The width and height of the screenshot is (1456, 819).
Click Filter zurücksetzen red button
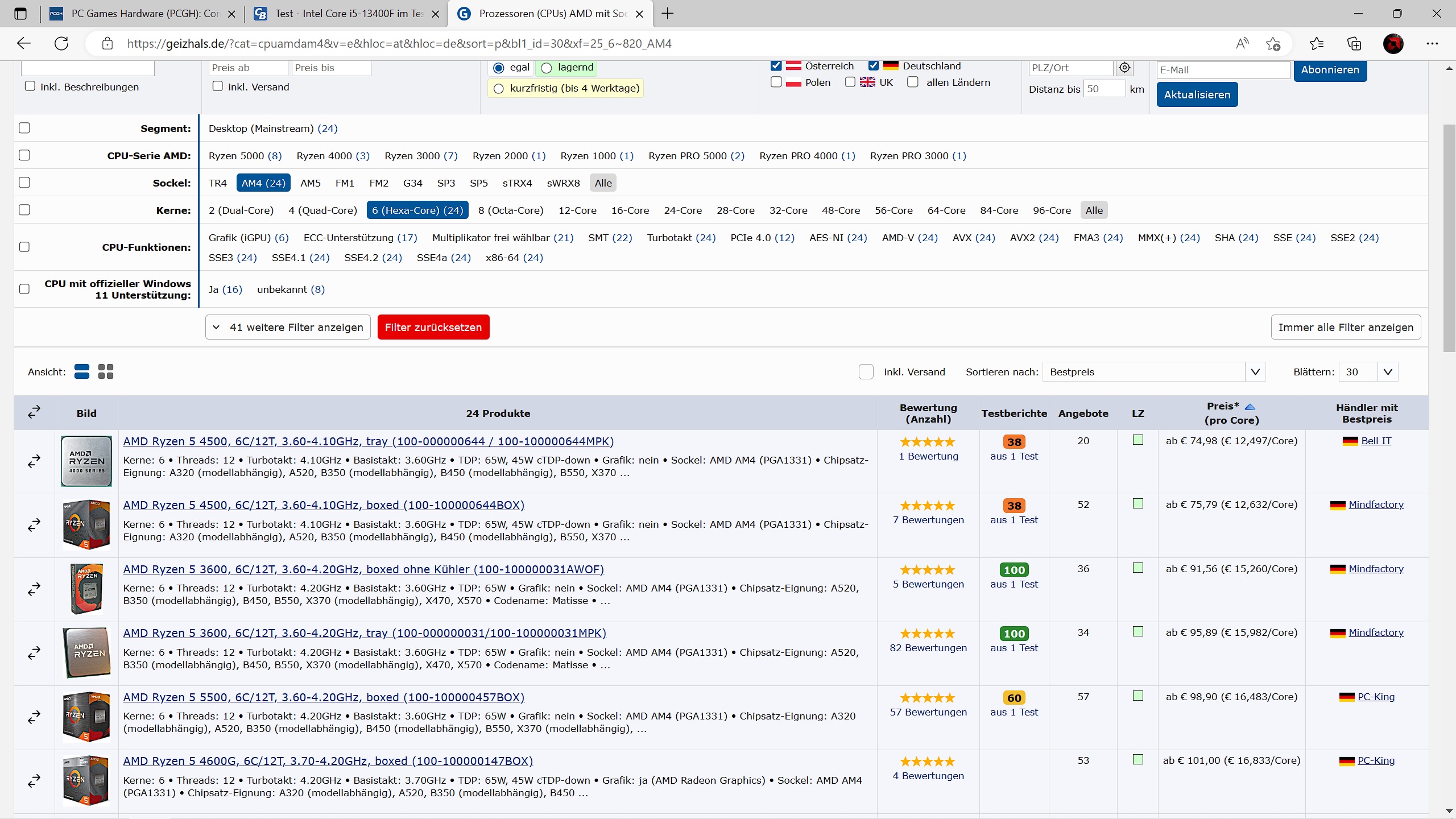click(433, 327)
